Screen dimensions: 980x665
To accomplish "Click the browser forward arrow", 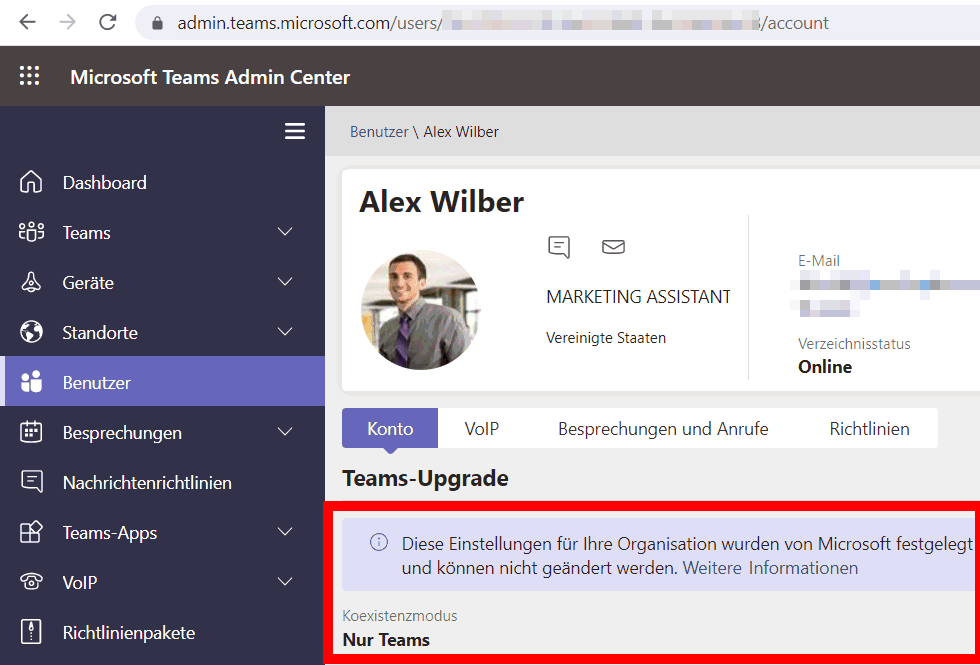I will (x=67, y=22).
